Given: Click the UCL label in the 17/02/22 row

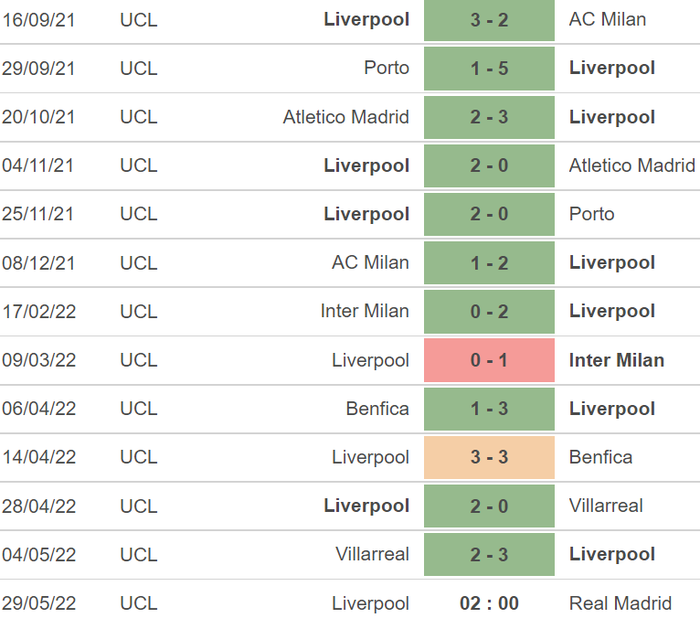Looking at the screenshot, I should click(138, 311).
